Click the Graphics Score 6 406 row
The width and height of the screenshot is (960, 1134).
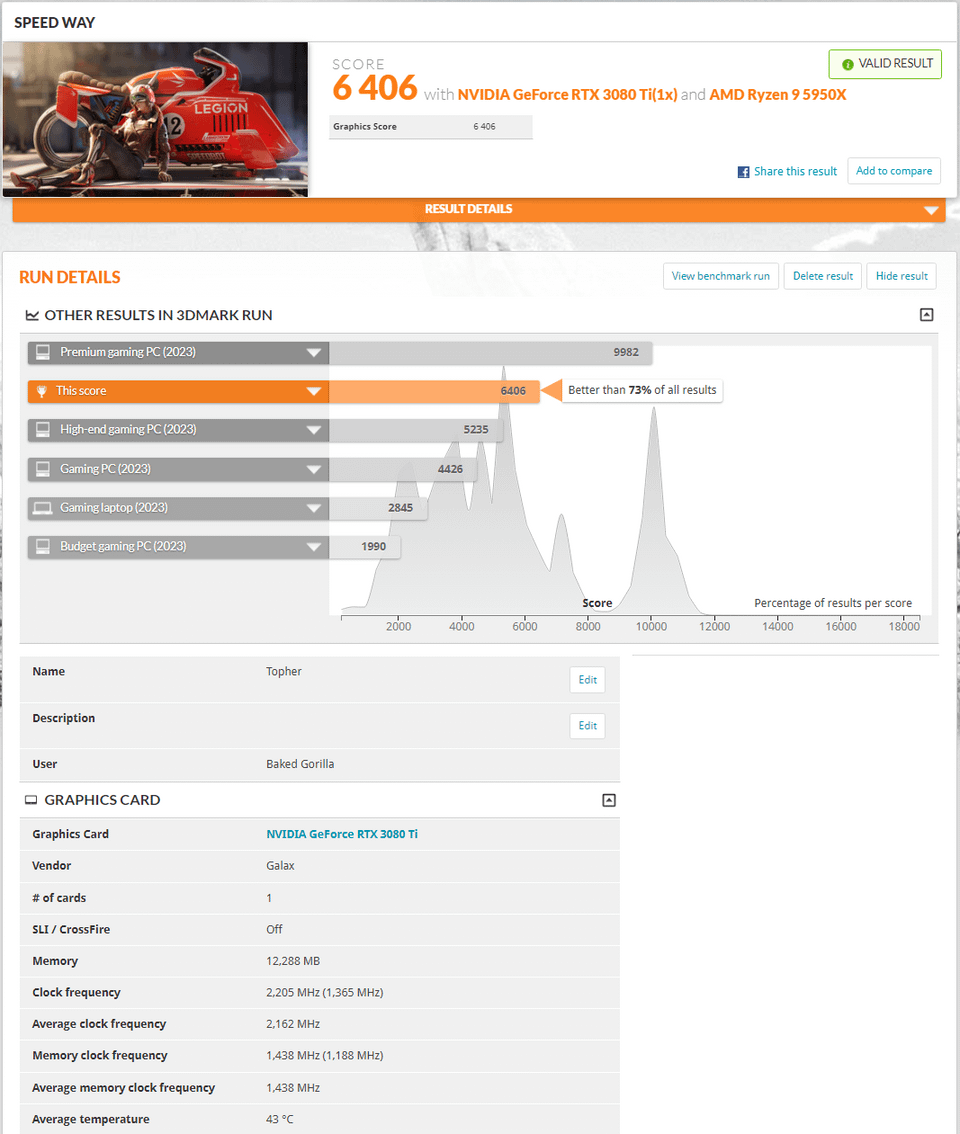pos(430,127)
